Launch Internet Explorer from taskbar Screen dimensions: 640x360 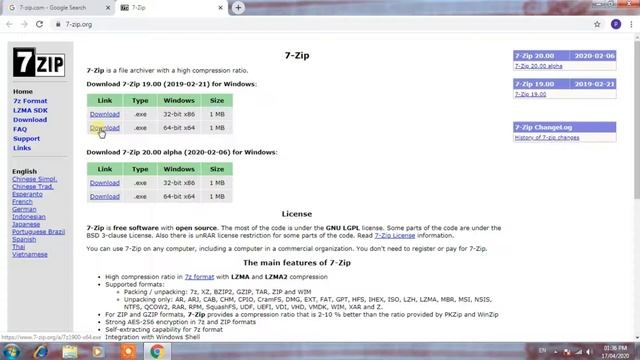40,351
